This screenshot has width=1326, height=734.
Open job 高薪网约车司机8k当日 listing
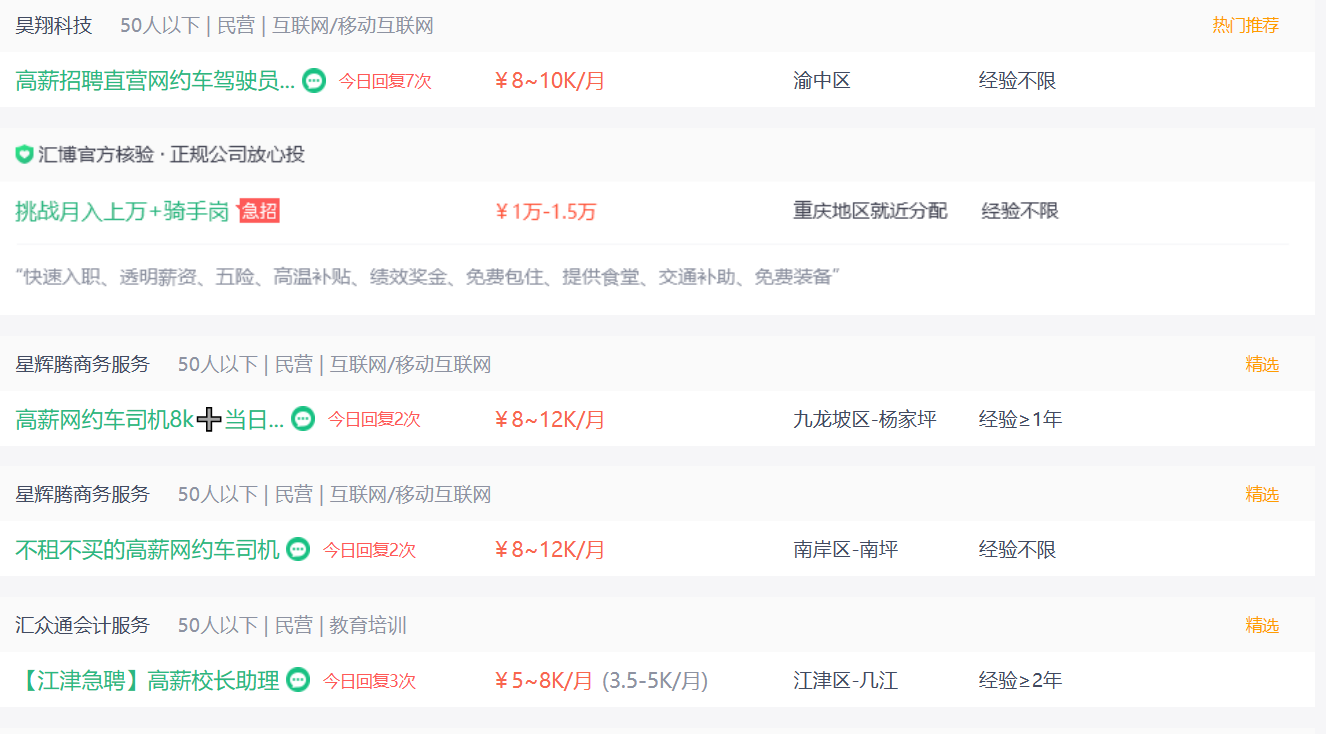click(150, 419)
